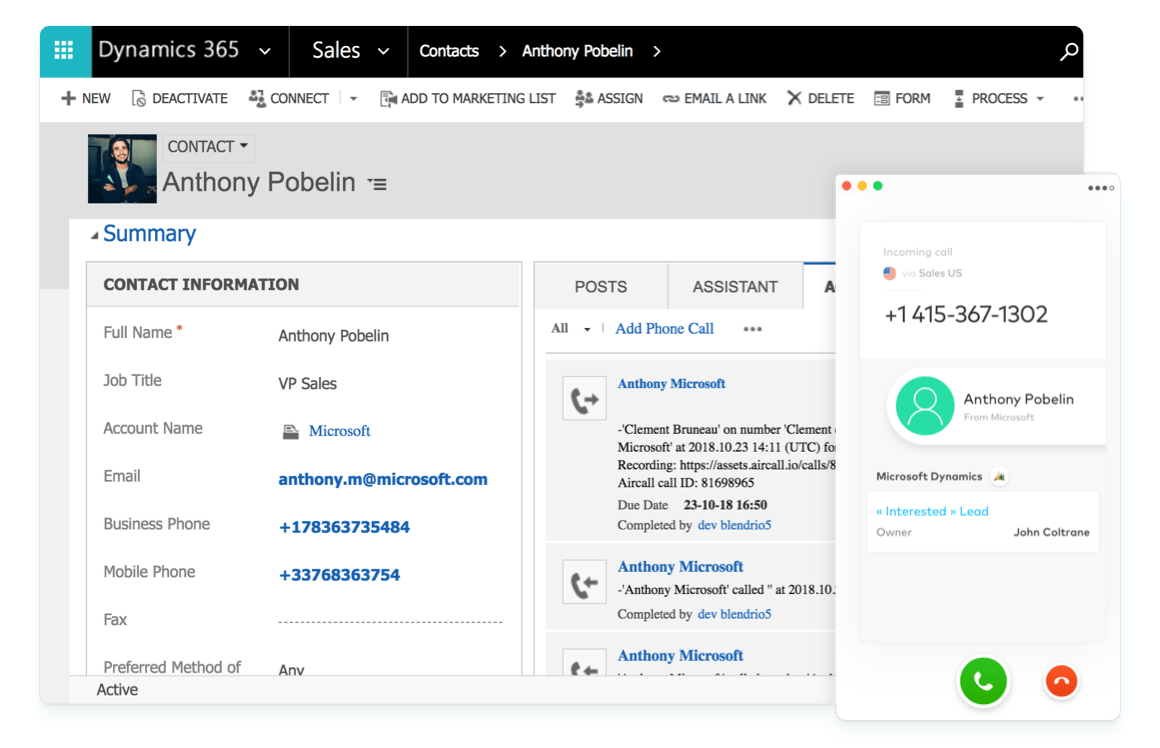Click Aircall window red close dot
1160x748 pixels.
click(846, 186)
